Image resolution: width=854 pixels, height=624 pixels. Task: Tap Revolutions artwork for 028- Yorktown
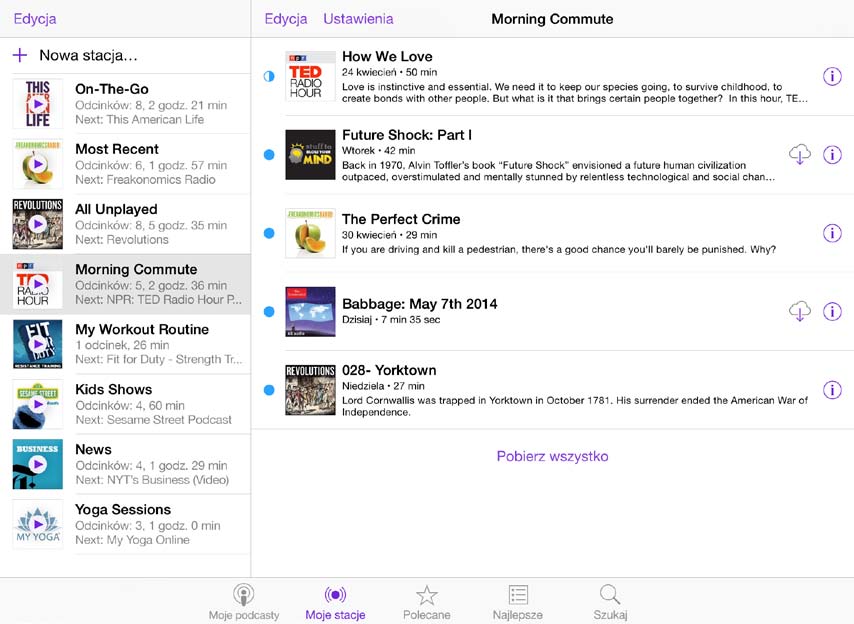pos(310,390)
